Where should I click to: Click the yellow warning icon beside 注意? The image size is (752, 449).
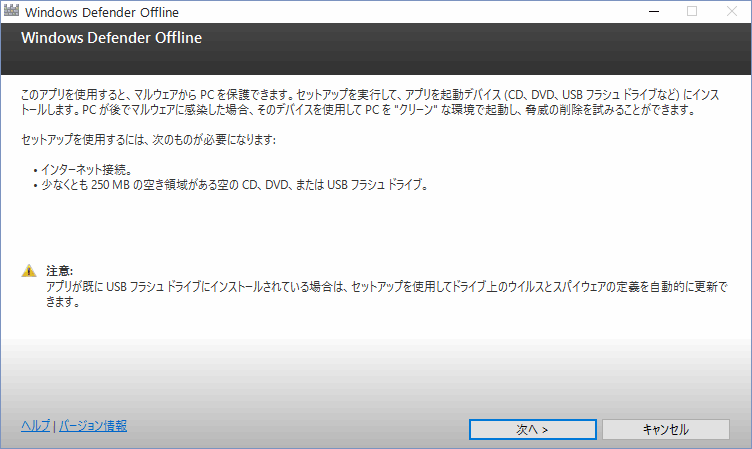coord(29,271)
